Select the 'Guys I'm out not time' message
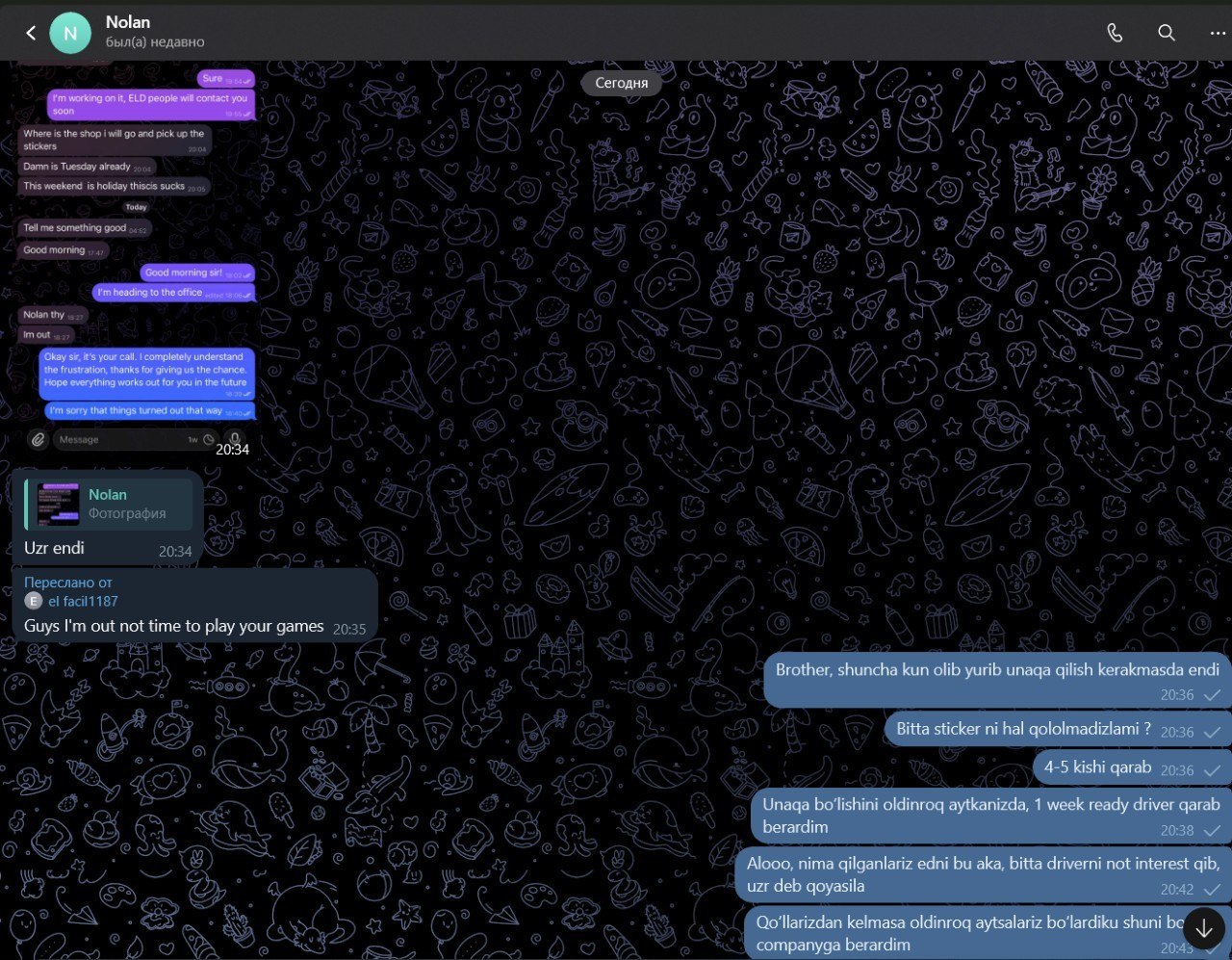The width and height of the screenshot is (1232, 960). tap(174, 626)
